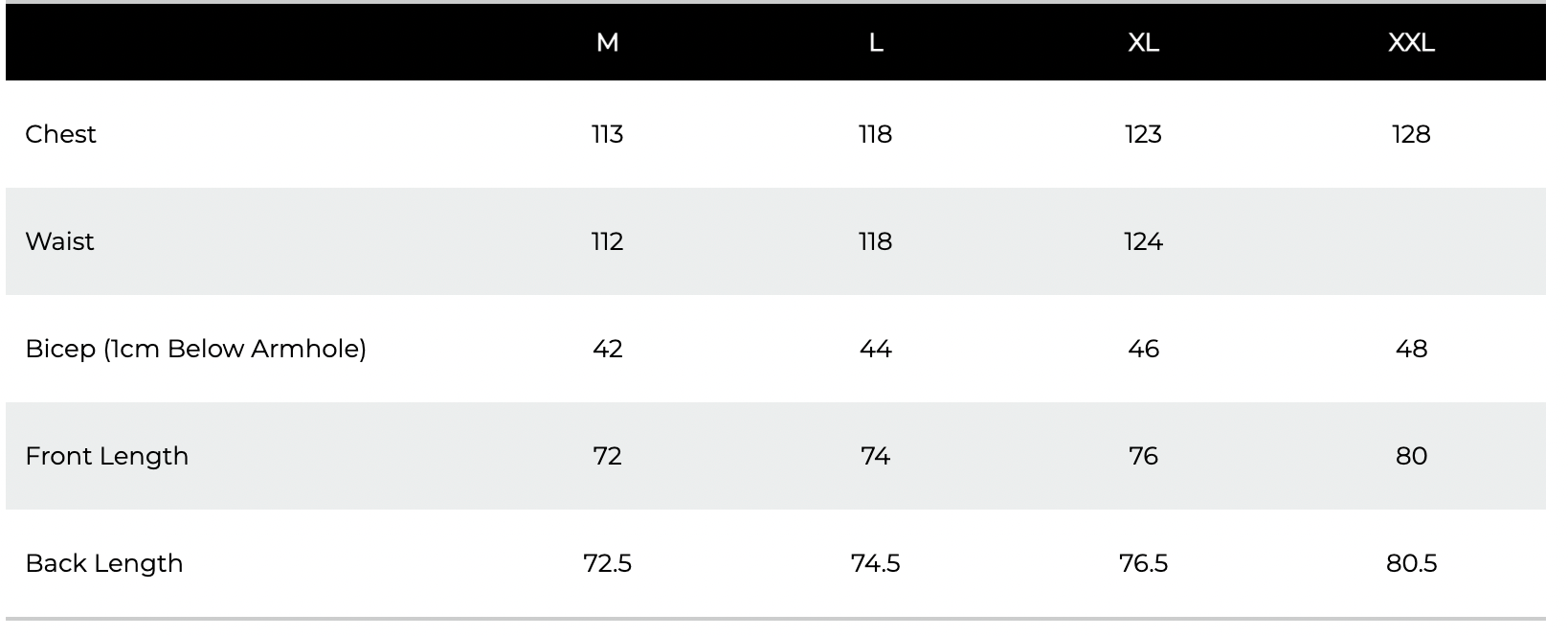
Task: Click Front Length value 76 for XL
Action: (1144, 456)
